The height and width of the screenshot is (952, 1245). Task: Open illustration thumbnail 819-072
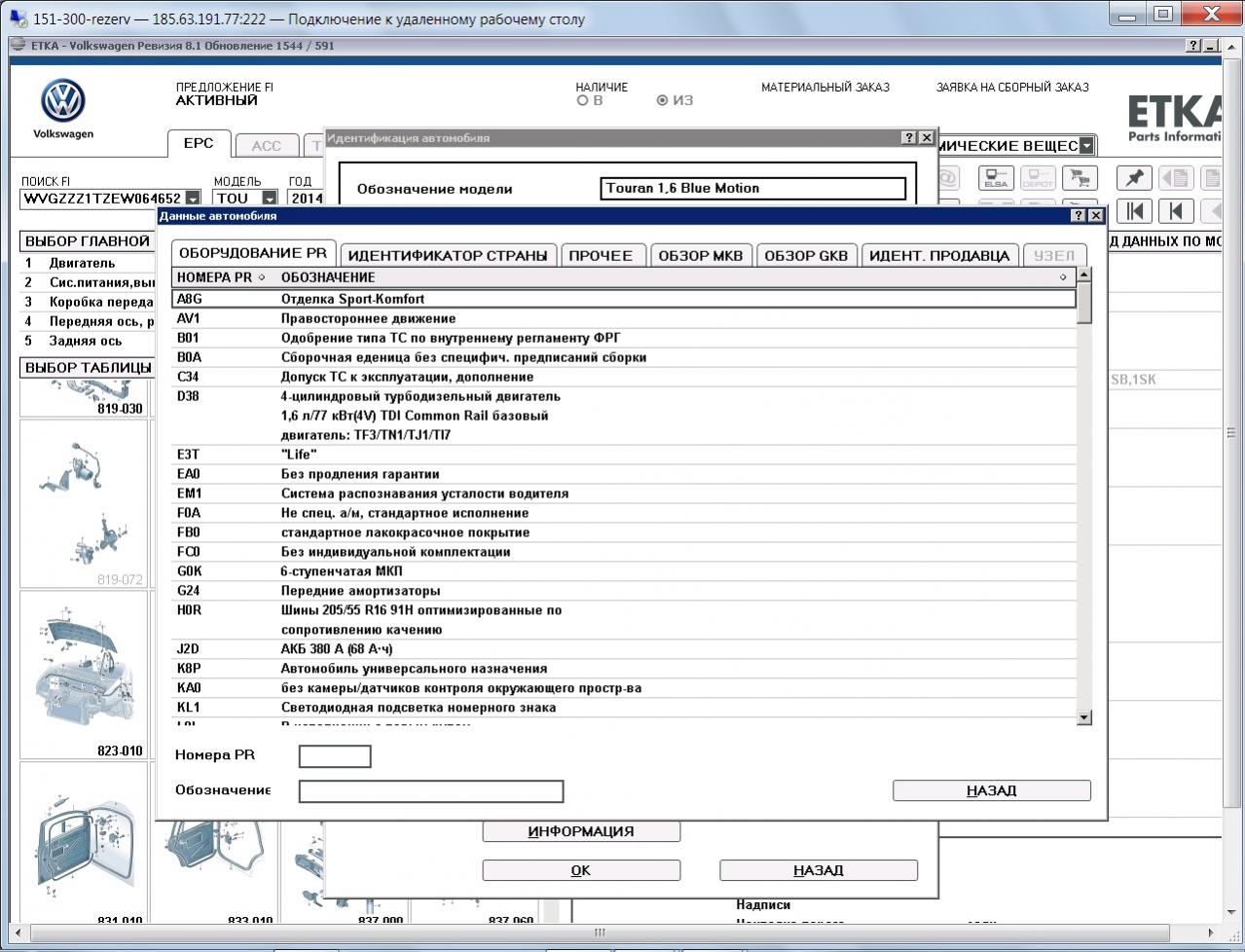click(84, 503)
